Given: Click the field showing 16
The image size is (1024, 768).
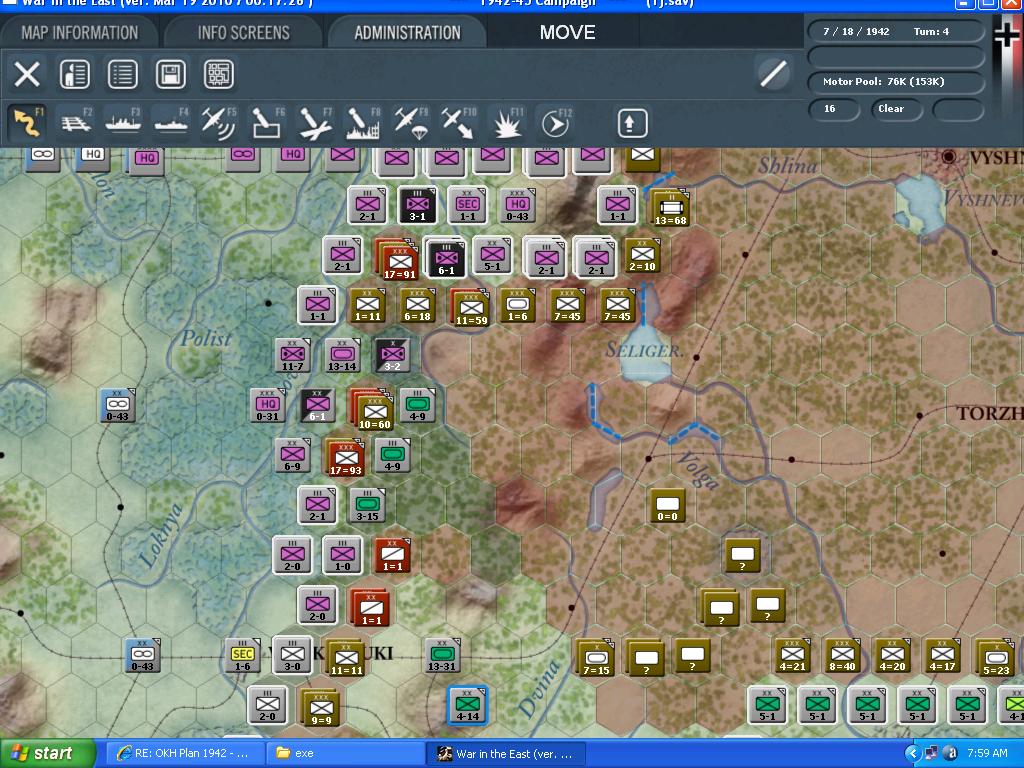Looking at the screenshot, I should pyautogui.click(x=833, y=109).
